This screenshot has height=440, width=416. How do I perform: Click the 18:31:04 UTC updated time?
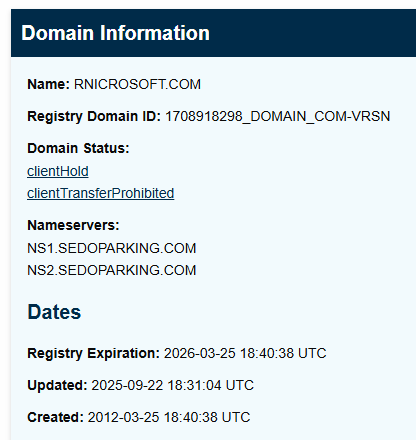[x=211, y=385]
